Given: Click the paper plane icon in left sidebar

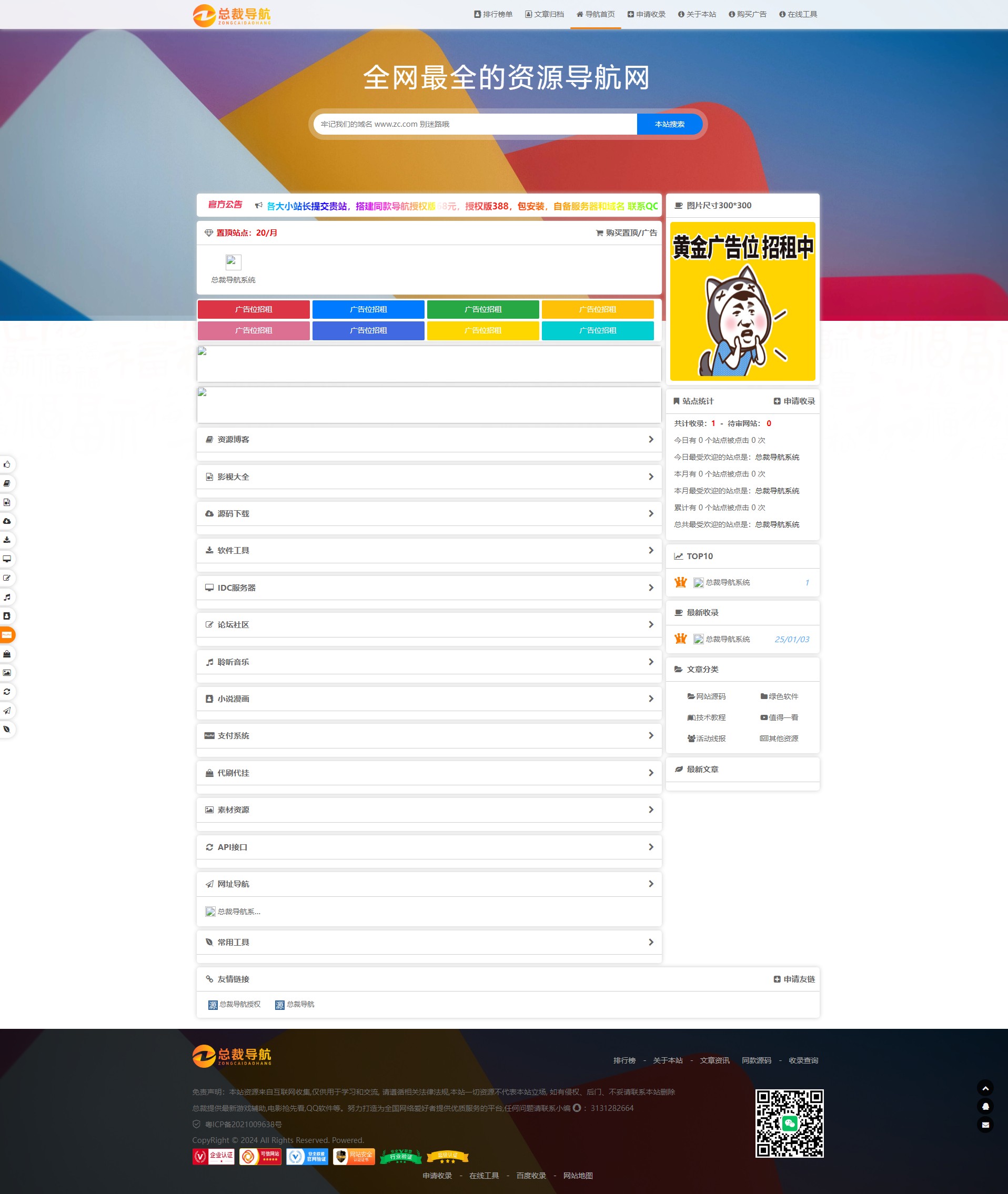Looking at the screenshot, I should pyautogui.click(x=7, y=711).
